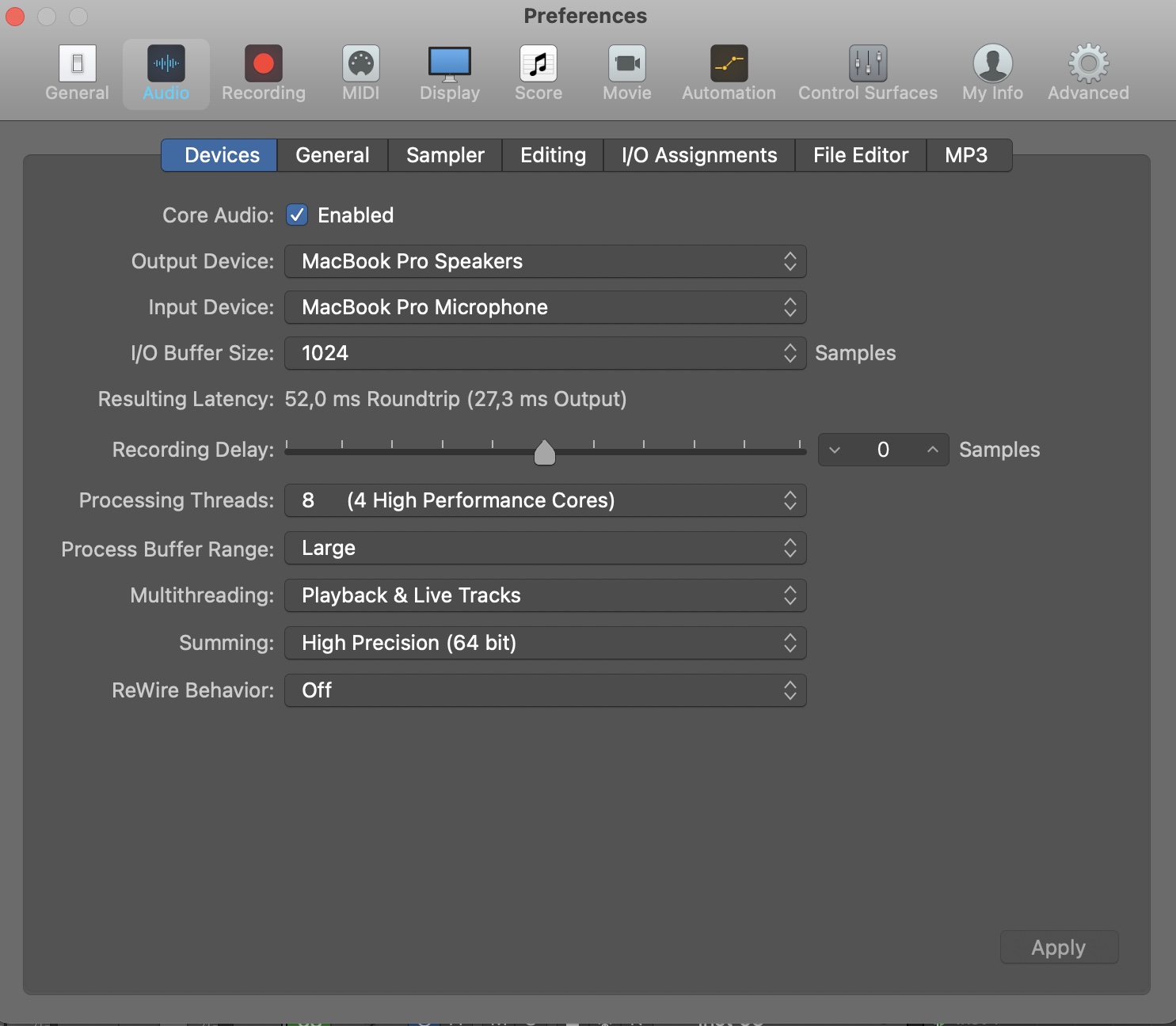The height and width of the screenshot is (1026, 1176).
Task: Toggle the Core Audio Enabled checkbox
Action: 297,215
